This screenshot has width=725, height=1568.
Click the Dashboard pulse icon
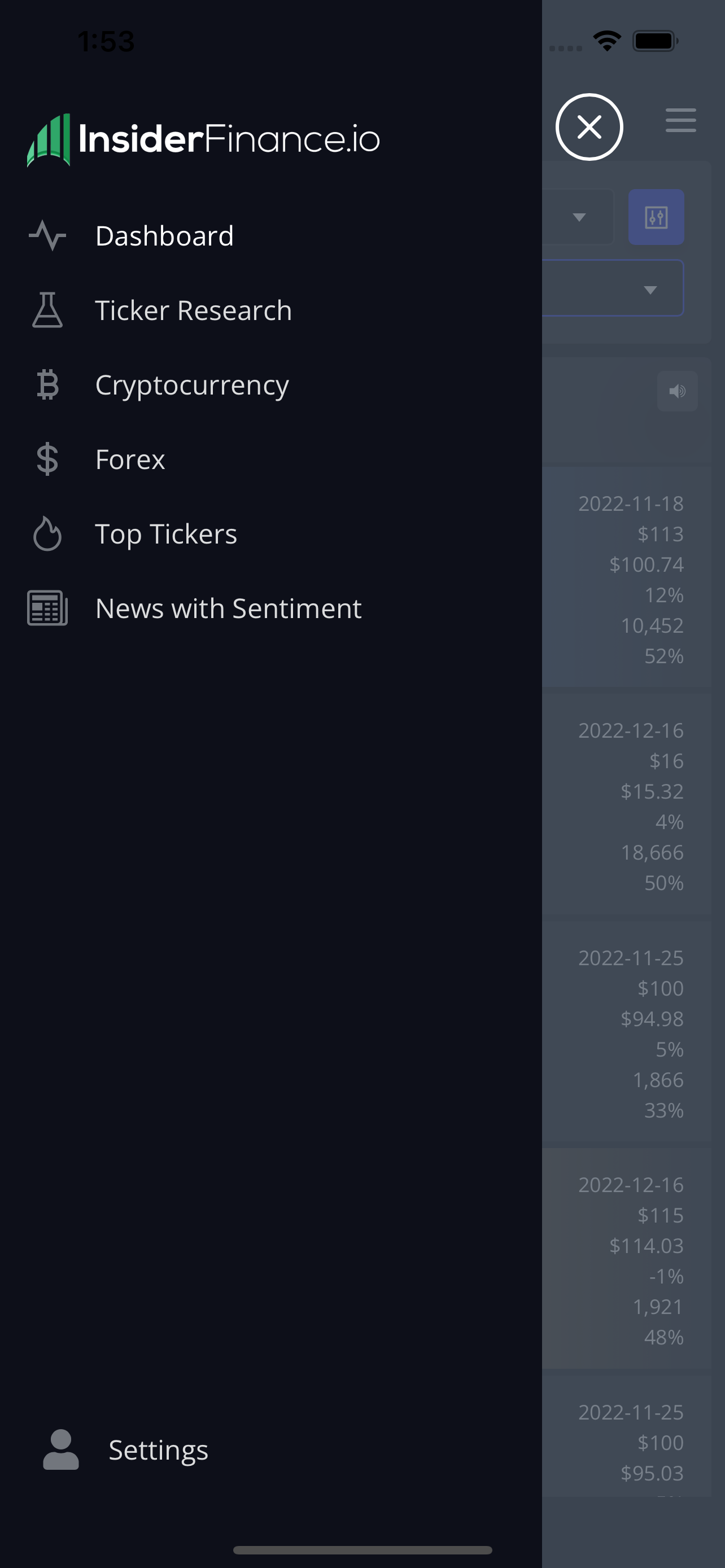pyautogui.click(x=47, y=235)
